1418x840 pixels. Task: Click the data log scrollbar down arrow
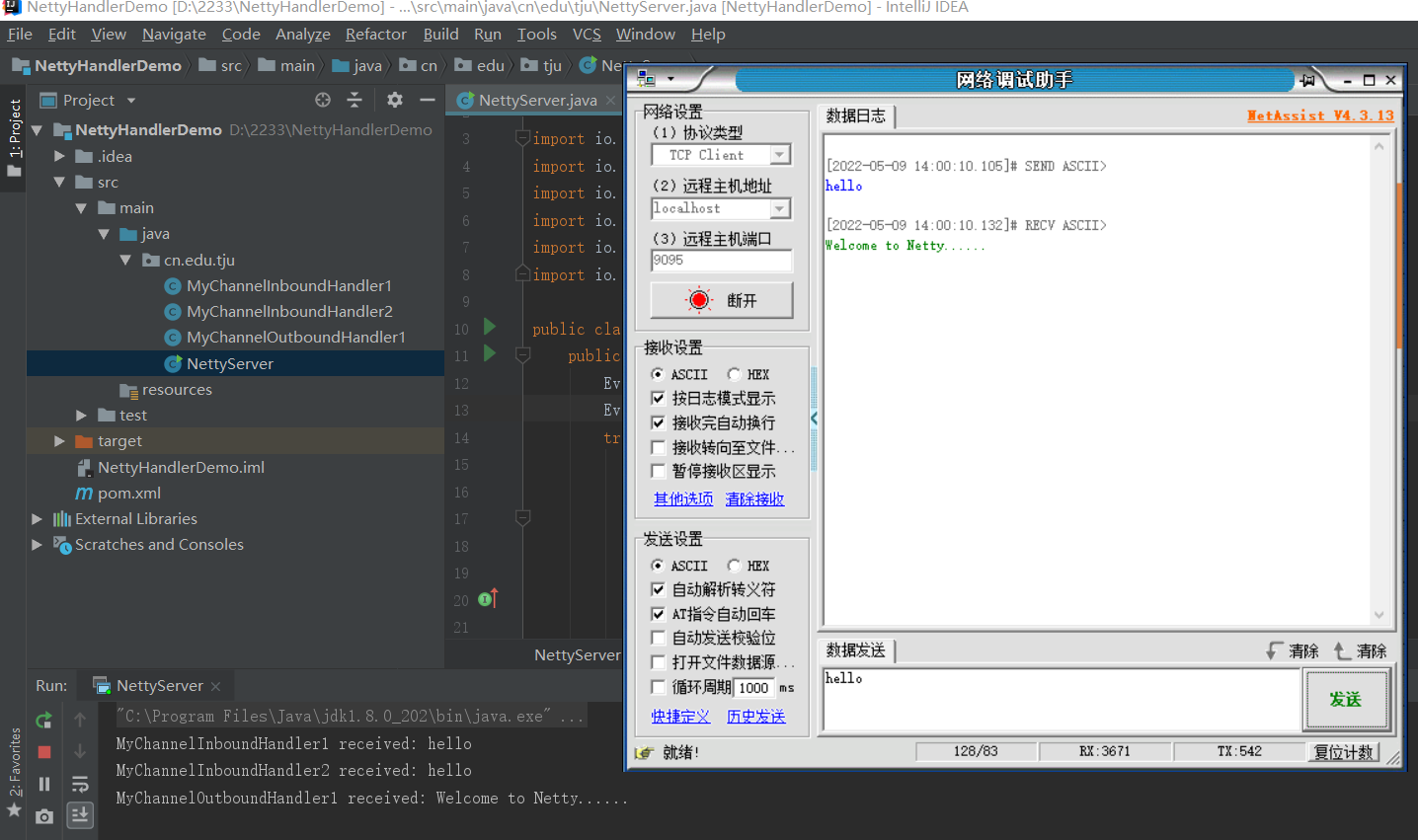[1379, 614]
